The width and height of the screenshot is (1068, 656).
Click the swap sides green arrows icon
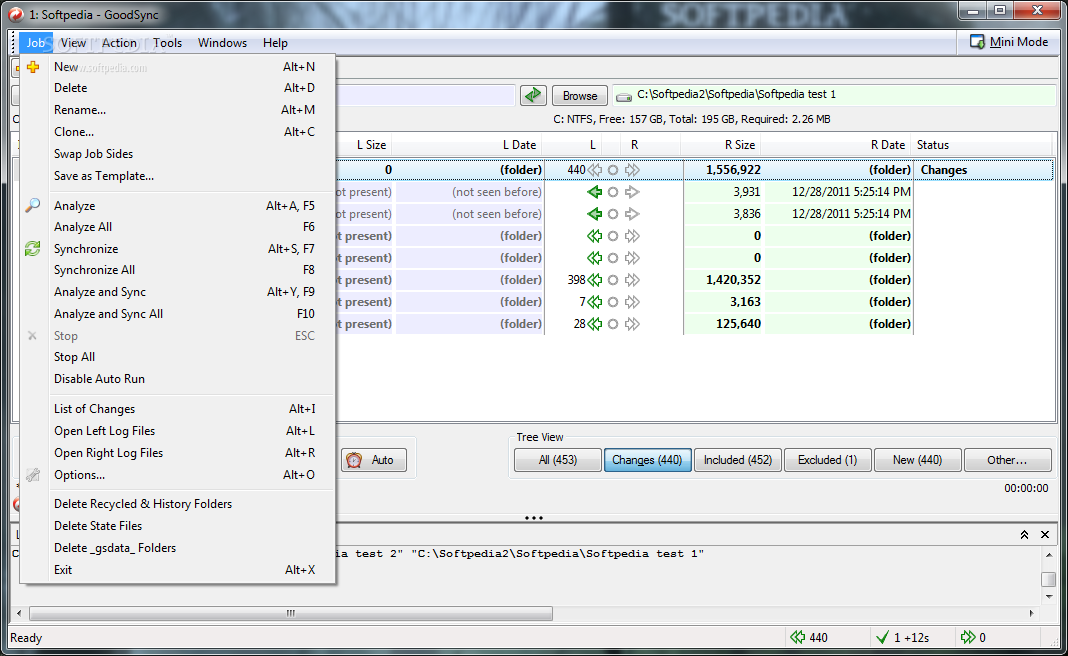point(533,95)
